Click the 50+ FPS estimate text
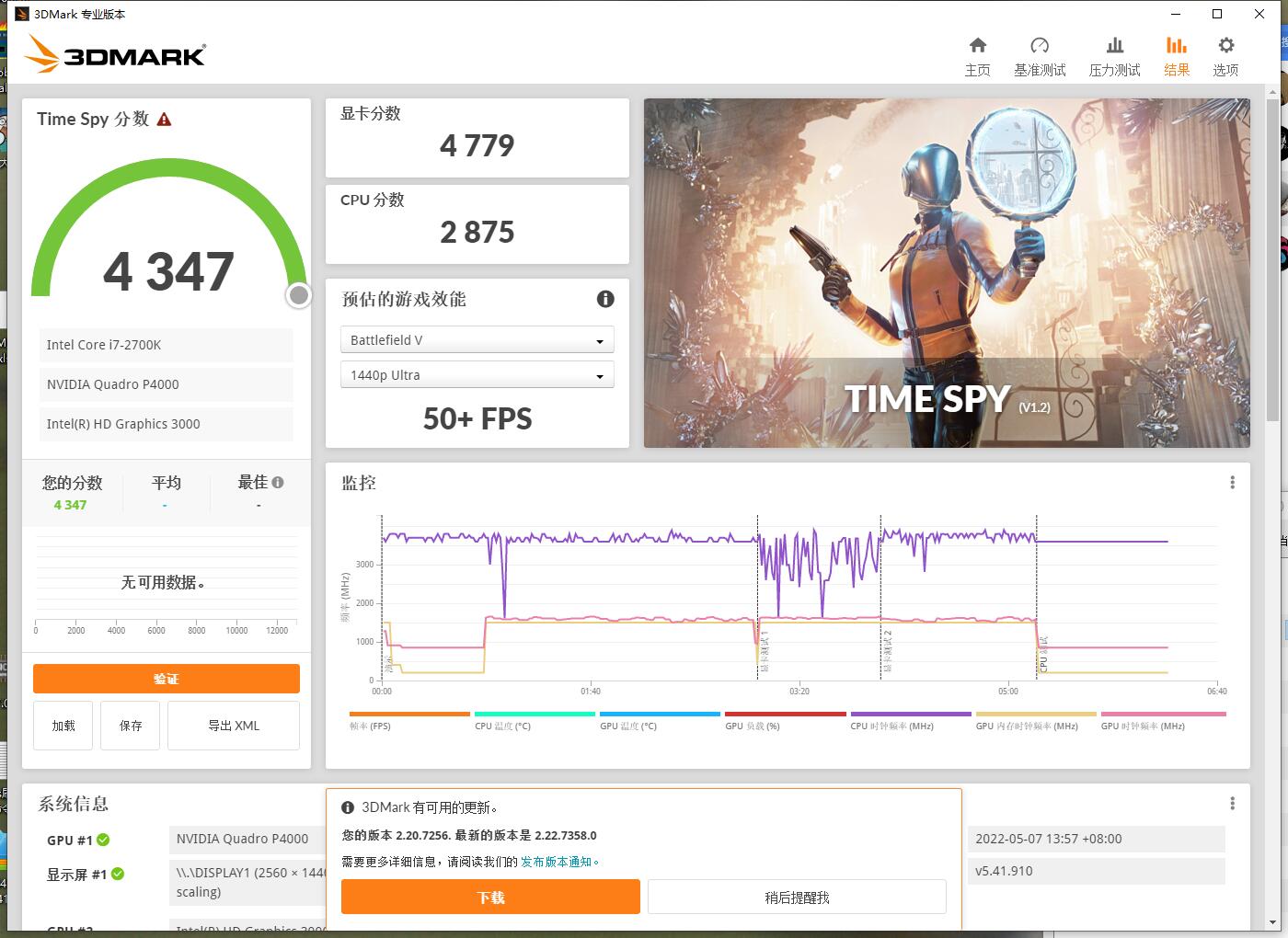The height and width of the screenshot is (938, 1288). click(x=477, y=419)
